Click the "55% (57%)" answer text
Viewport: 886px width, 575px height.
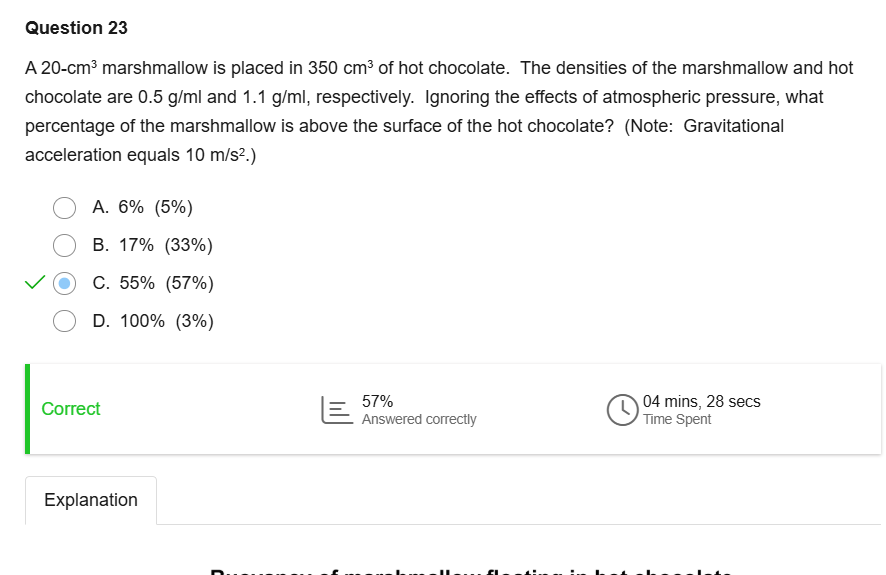coord(153,283)
